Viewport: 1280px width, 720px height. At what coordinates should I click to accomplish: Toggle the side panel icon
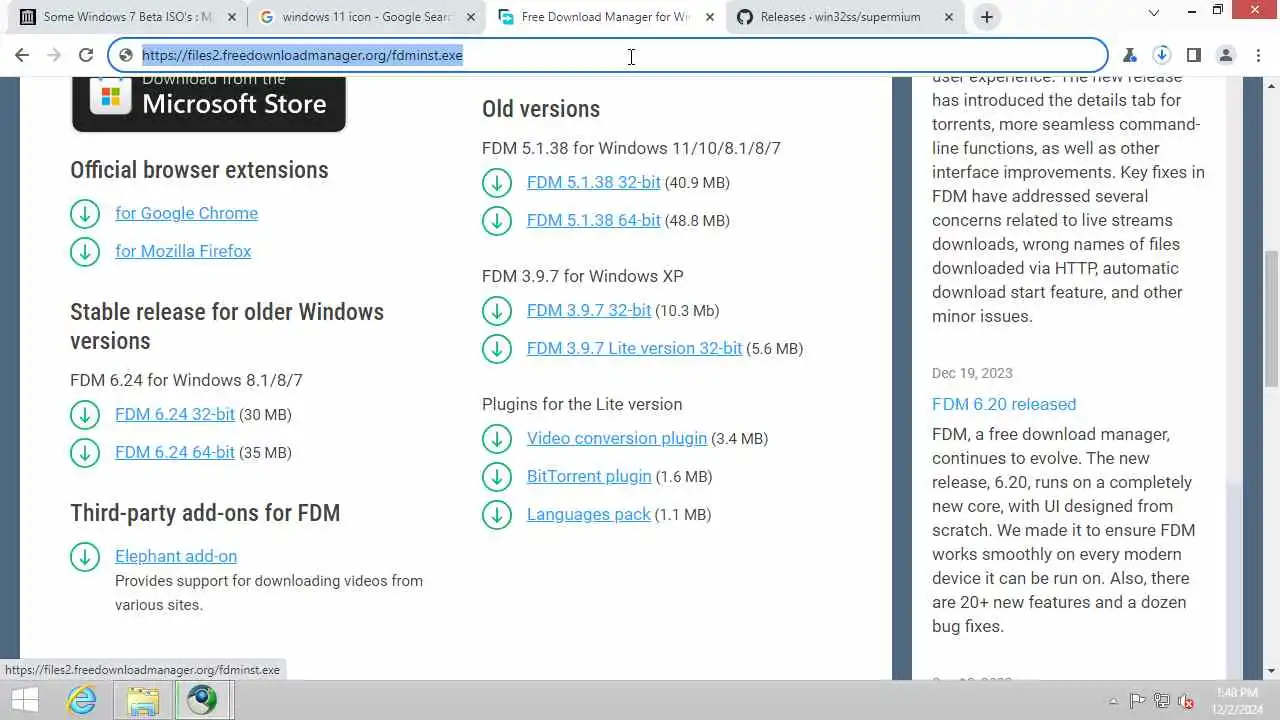1194,55
